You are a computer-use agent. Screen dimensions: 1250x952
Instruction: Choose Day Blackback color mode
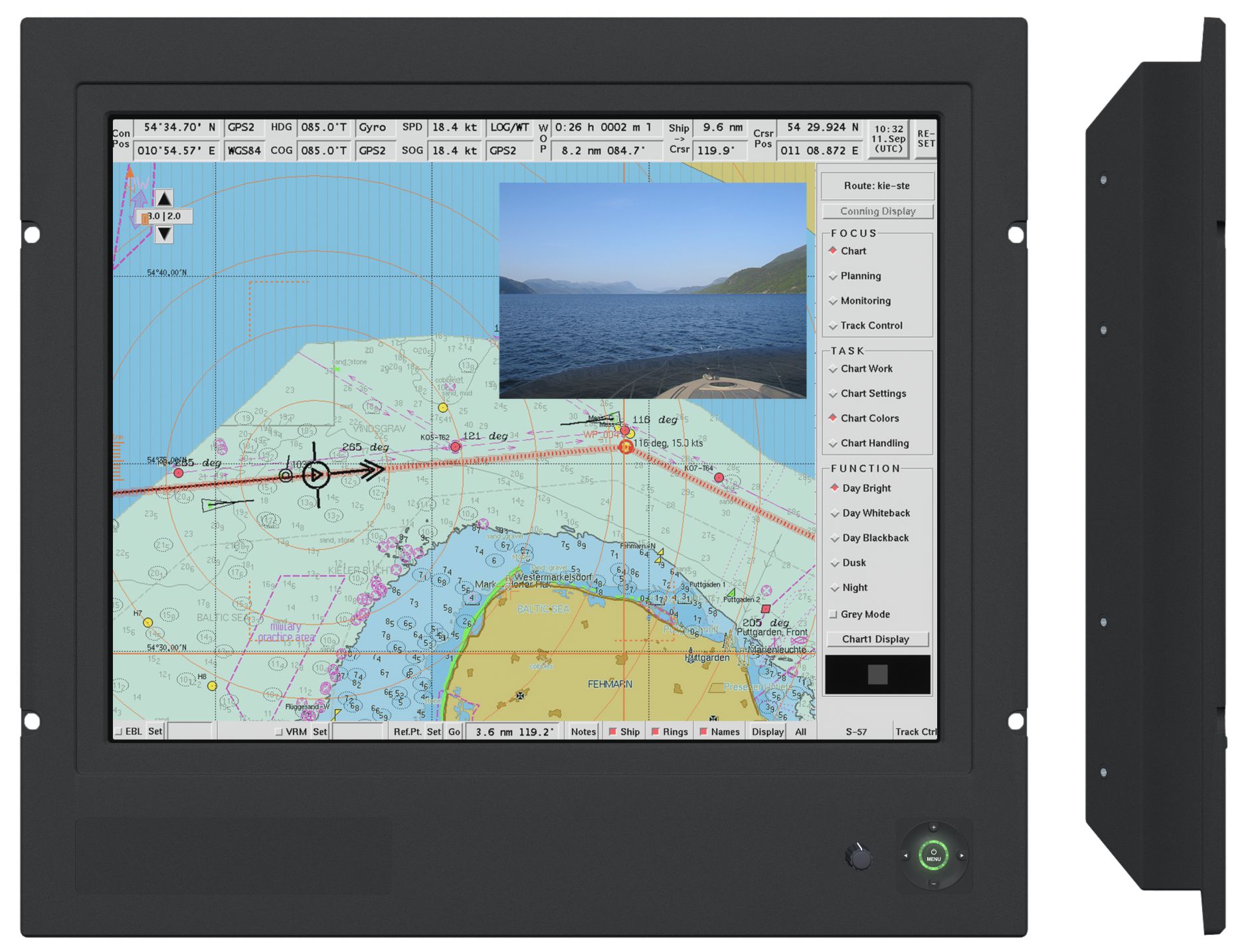pyautogui.click(x=869, y=538)
